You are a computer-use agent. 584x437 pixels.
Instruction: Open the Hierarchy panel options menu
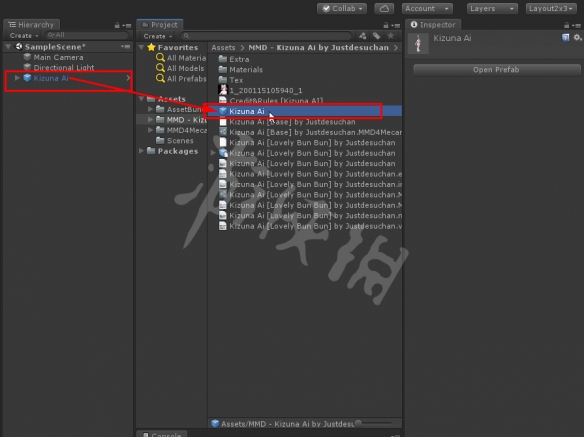[127, 25]
